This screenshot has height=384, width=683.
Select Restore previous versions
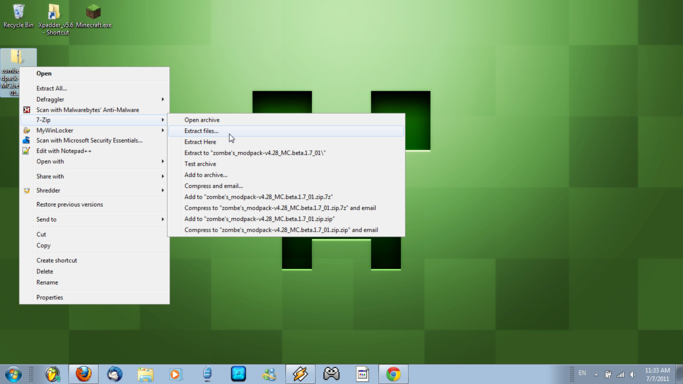(95, 204)
